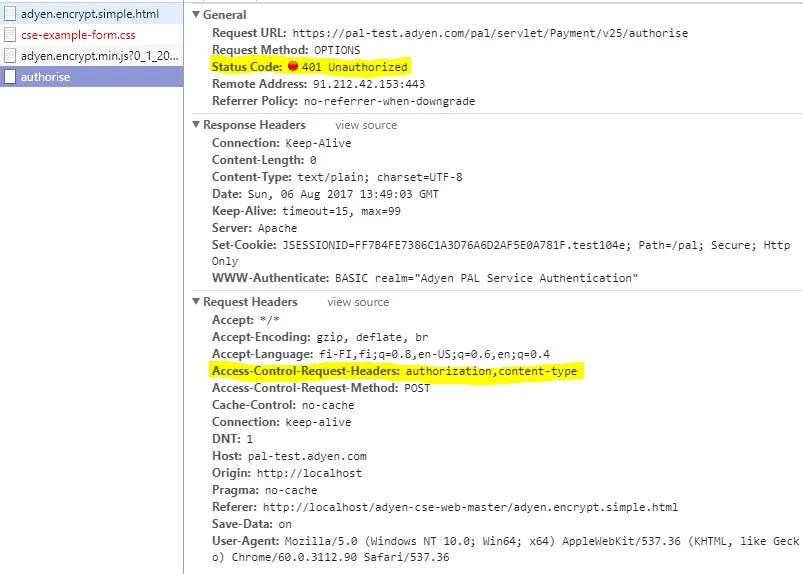Click Save-Data on value
This screenshot has height=574, width=803.
click(285, 524)
